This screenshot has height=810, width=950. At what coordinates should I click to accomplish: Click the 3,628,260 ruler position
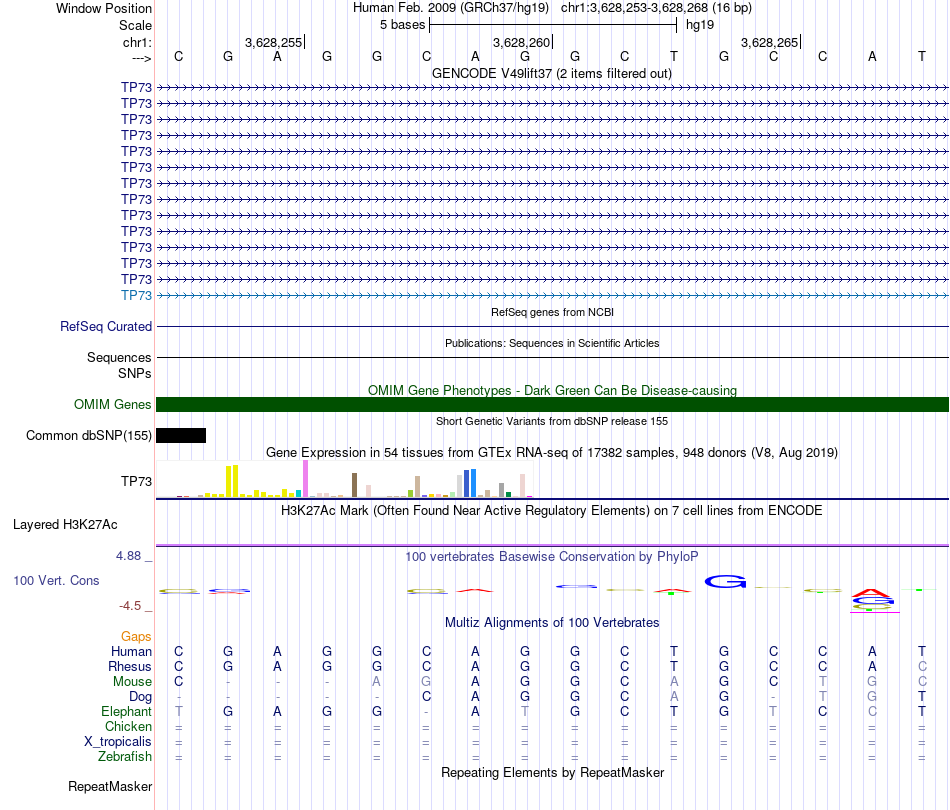coord(521,42)
